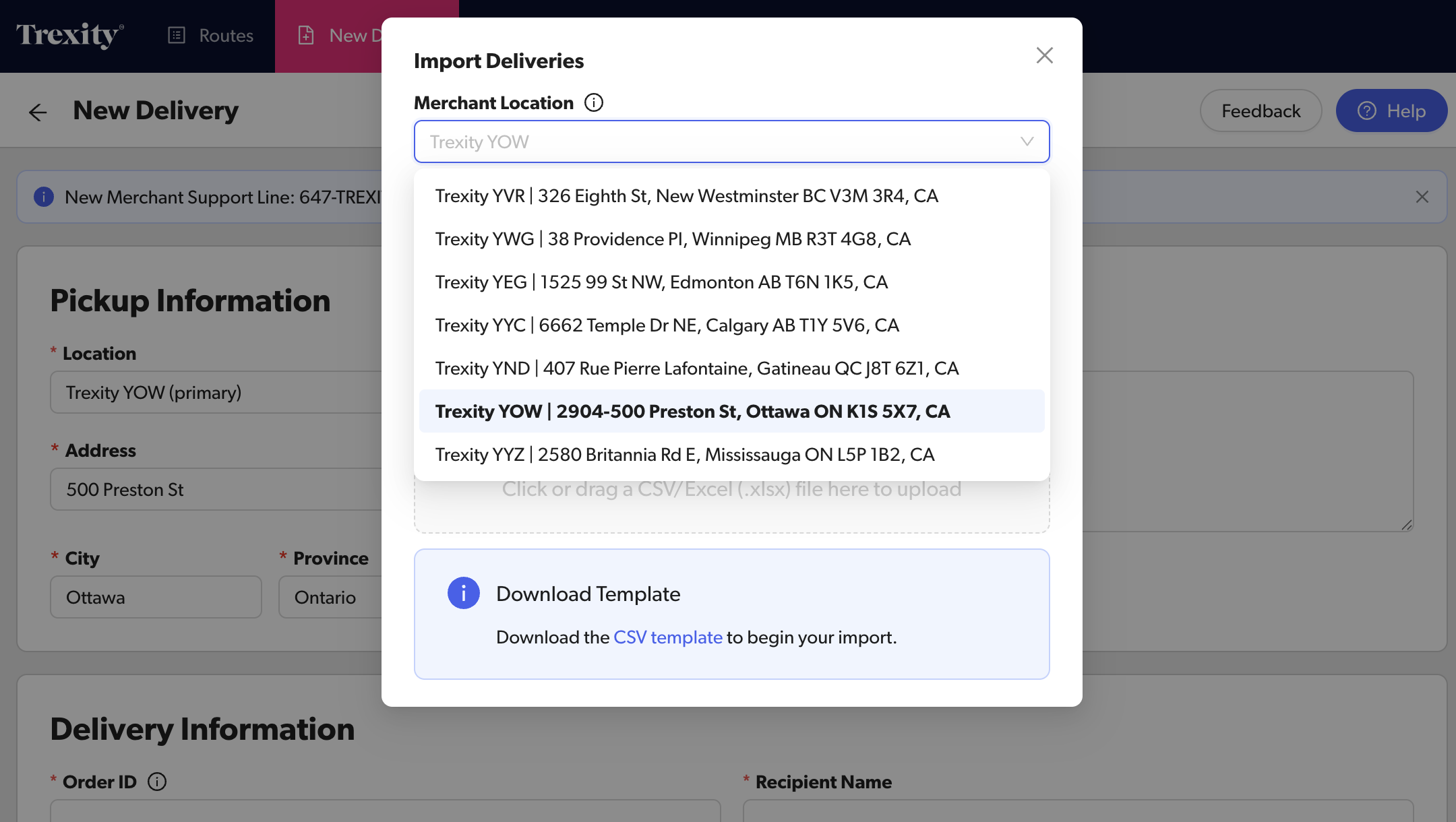Click the pickup Location field

216,392
